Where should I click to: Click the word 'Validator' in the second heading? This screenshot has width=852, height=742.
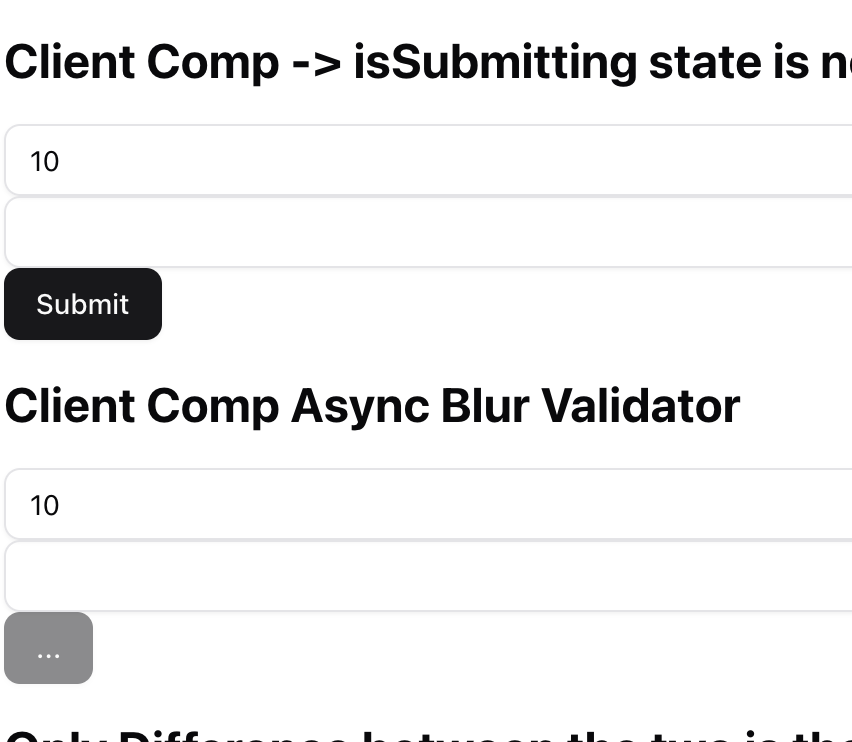tap(641, 405)
